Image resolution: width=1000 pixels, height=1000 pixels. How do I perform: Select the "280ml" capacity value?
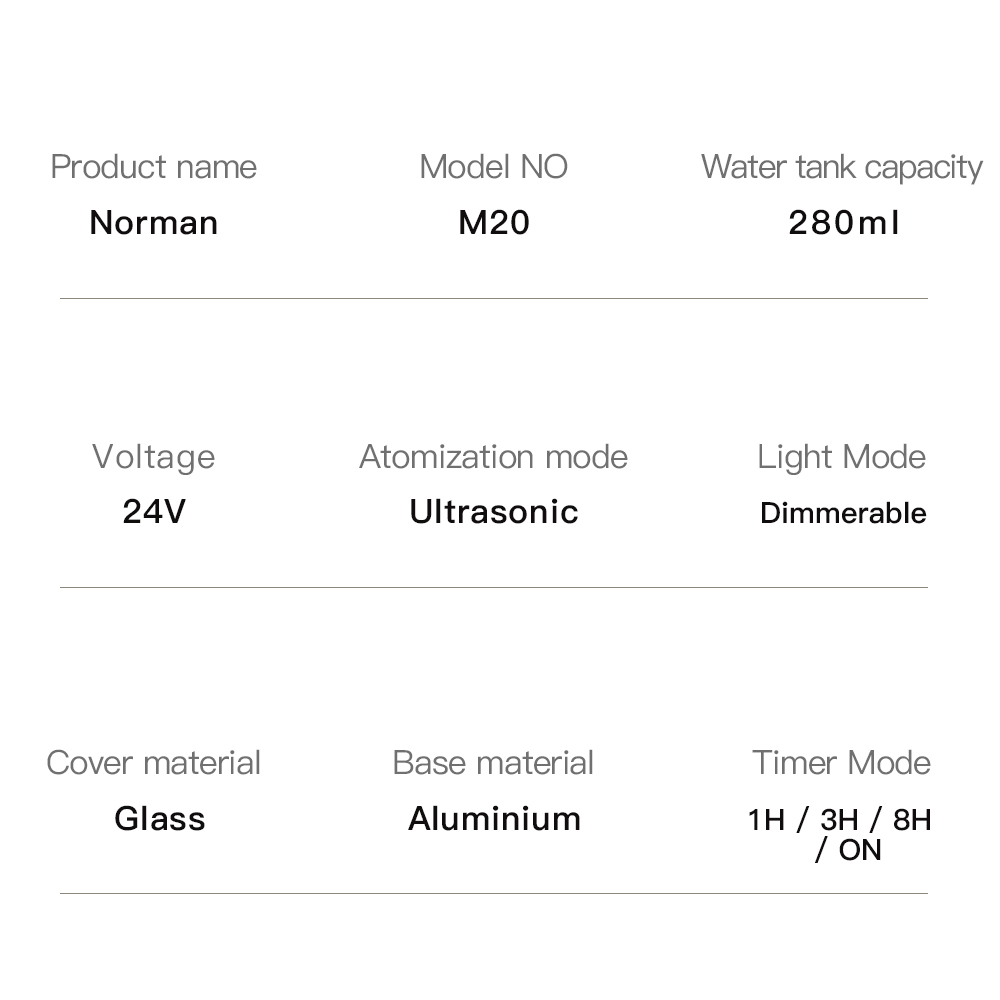[x=843, y=222]
